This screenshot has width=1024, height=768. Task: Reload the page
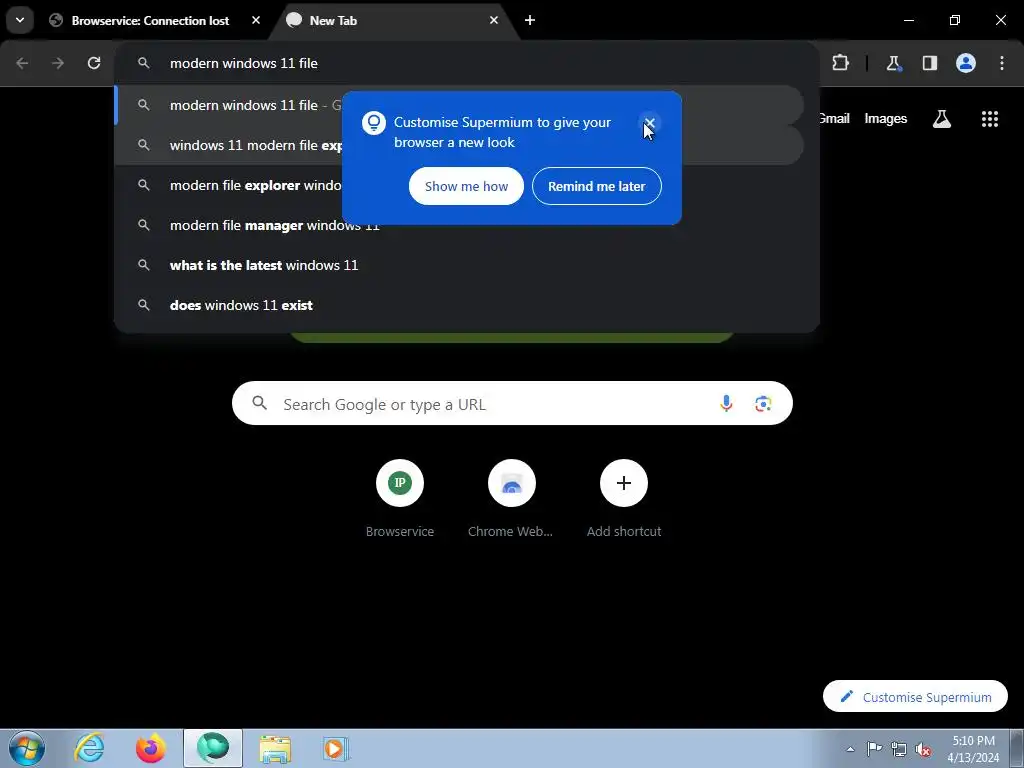[x=94, y=63]
